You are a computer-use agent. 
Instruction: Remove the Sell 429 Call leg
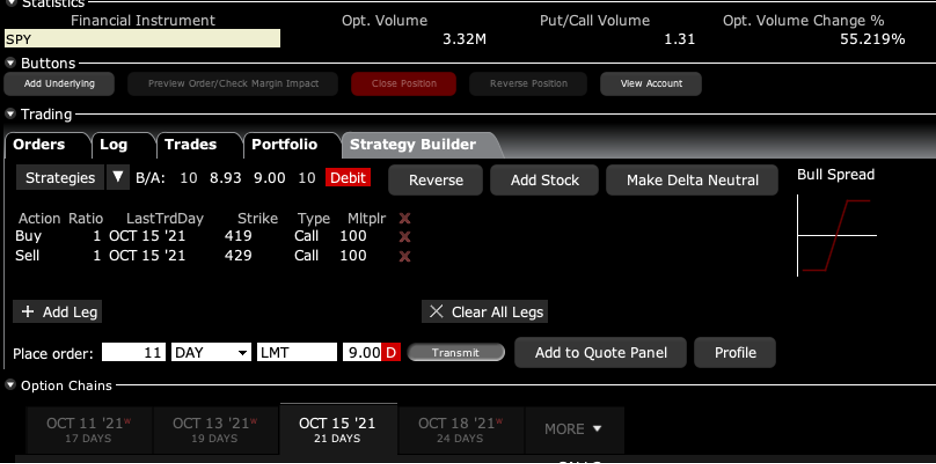(x=405, y=256)
